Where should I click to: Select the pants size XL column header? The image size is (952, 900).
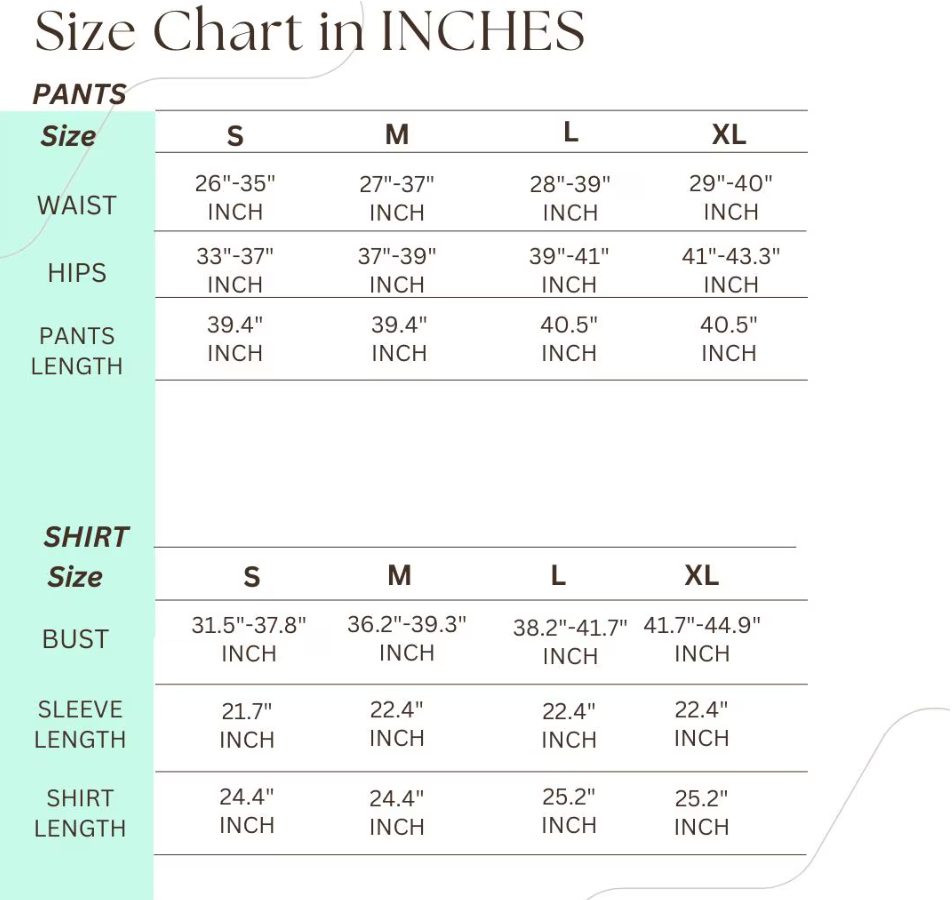coord(729,134)
